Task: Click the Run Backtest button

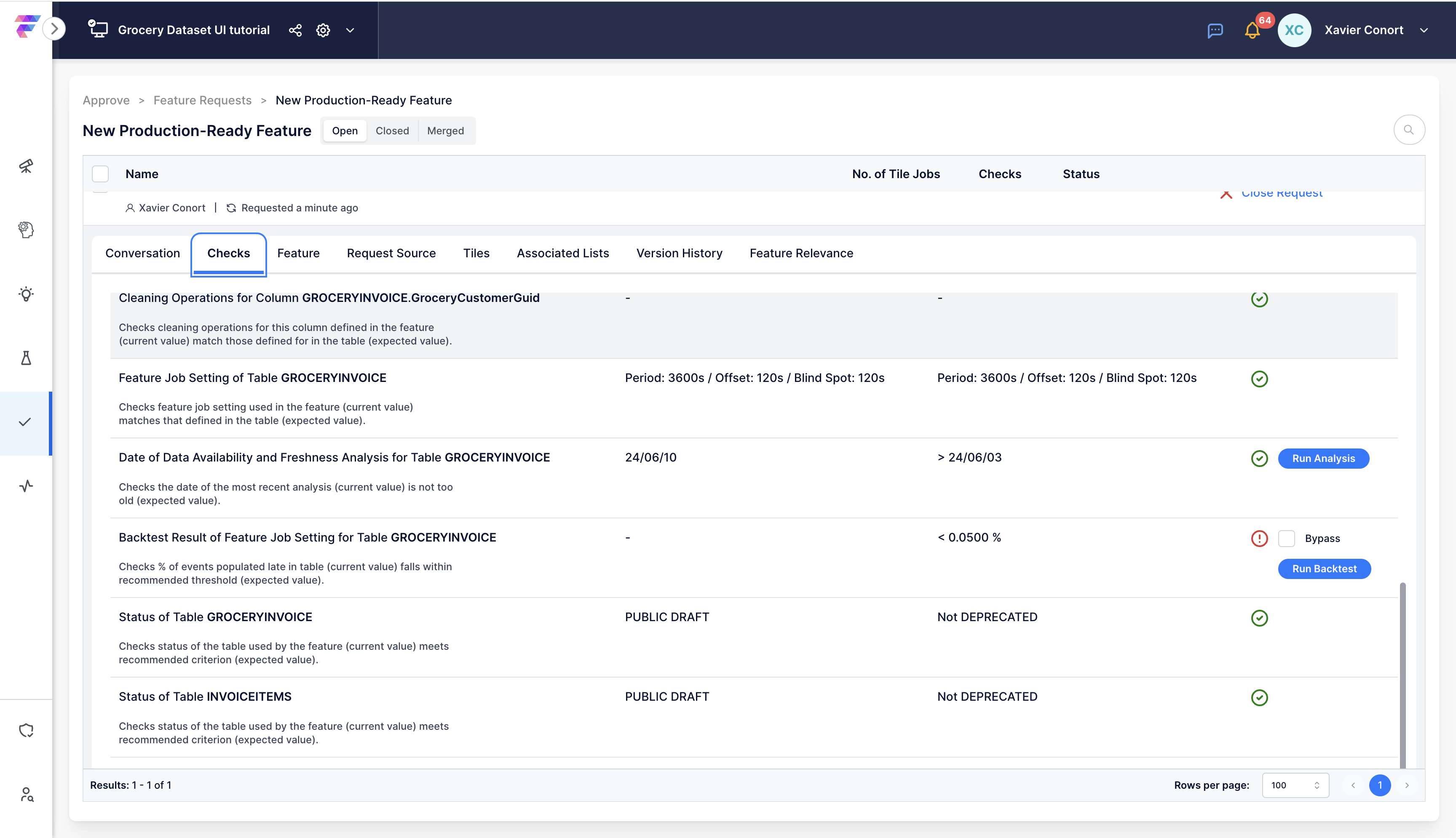Action: click(x=1324, y=568)
